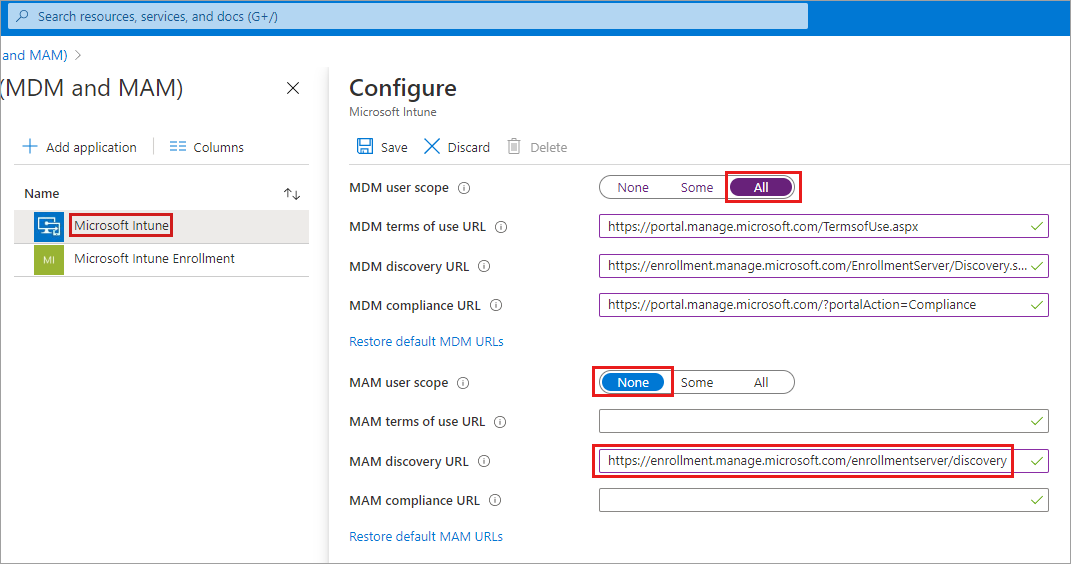Click the breadcrumb chevron after MAM)
The image size is (1071, 564).
78,55
